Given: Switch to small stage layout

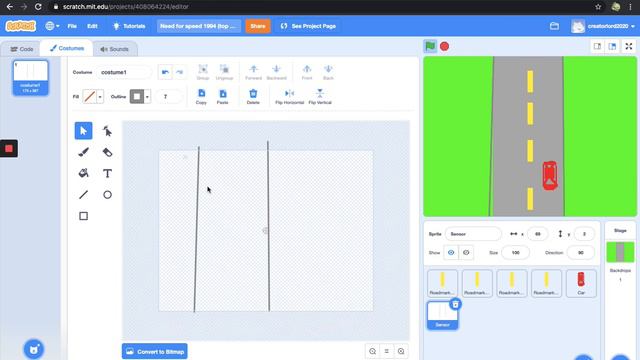Looking at the screenshot, I should pyautogui.click(x=597, y=47).
